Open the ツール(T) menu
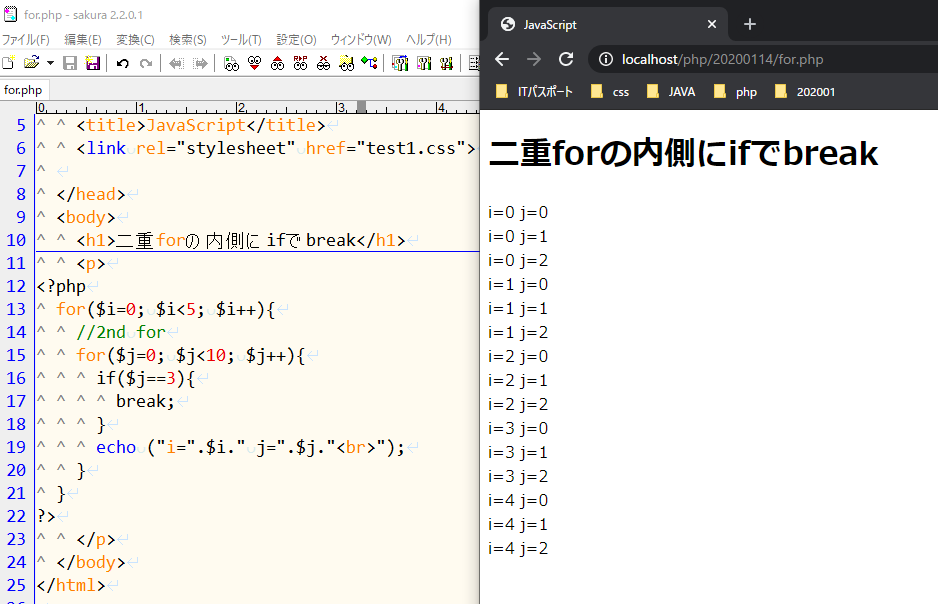Viewport: 938px width, 604px height. (x=241, y=39)
